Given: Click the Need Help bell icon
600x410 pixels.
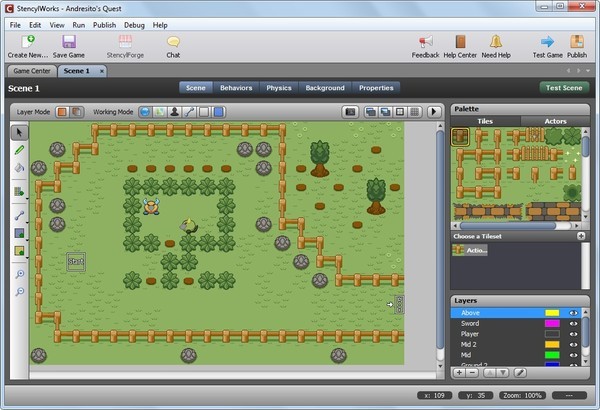Looking at the screenshot, I should (x=496, y=46).
